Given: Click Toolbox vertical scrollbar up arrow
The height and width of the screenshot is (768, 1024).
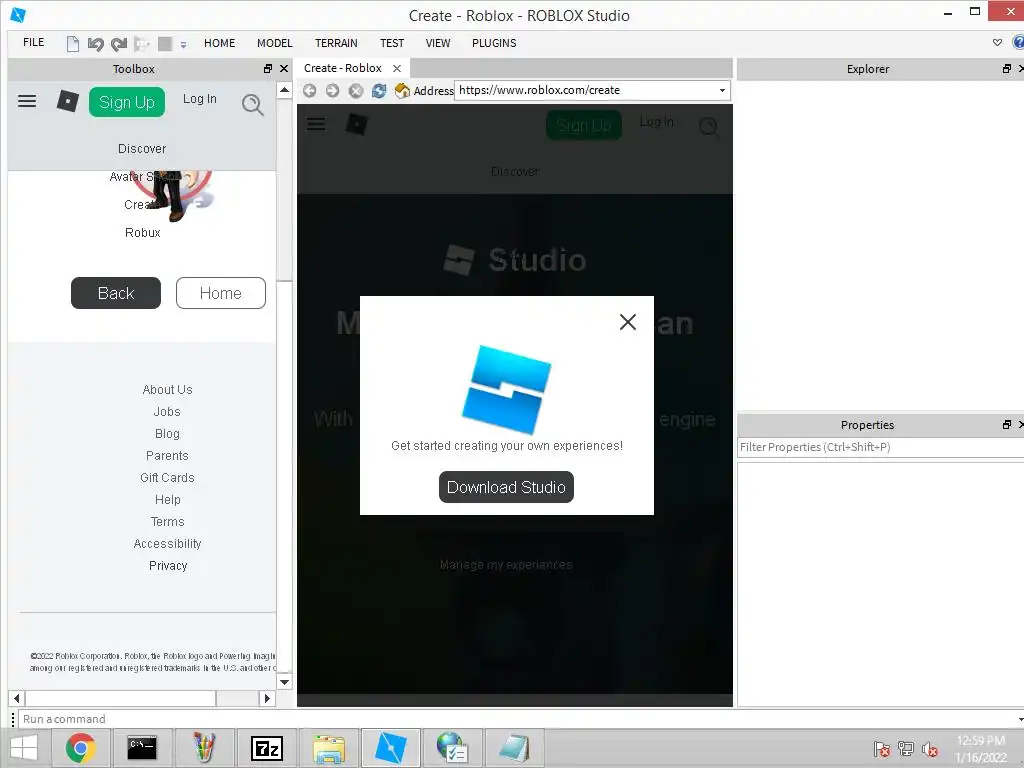Looking at the screenshot, I should click(284, 90).
